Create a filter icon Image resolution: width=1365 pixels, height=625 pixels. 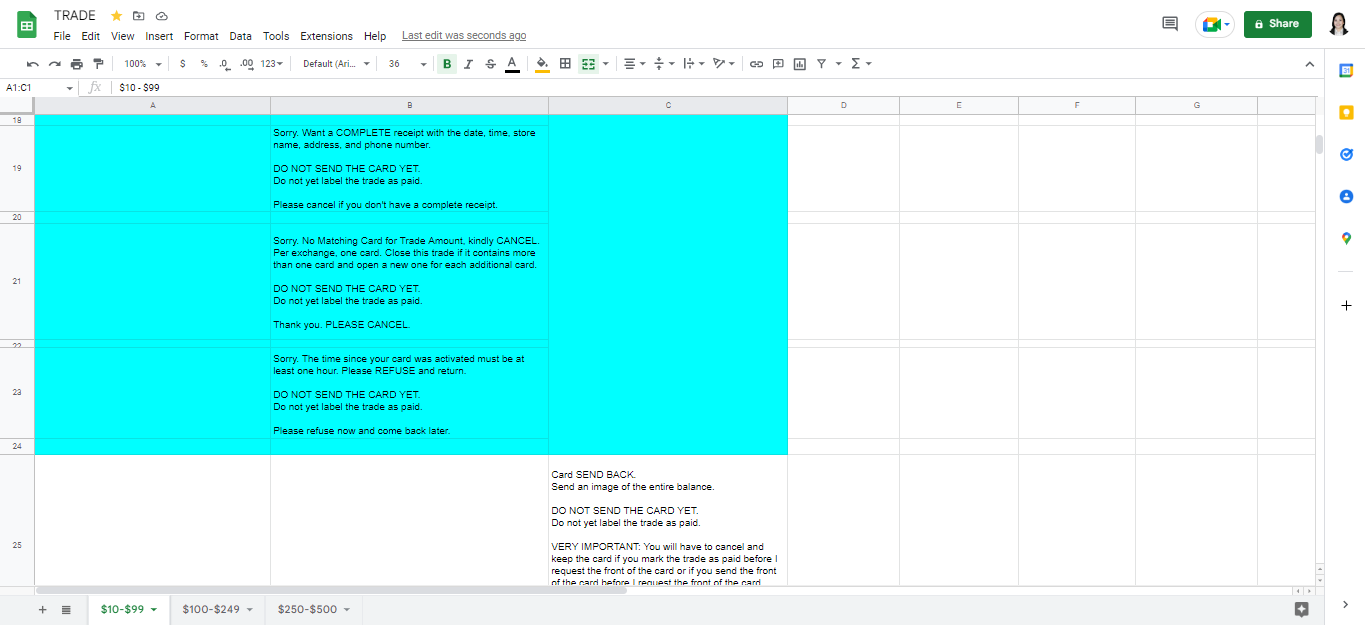(822, 64)
